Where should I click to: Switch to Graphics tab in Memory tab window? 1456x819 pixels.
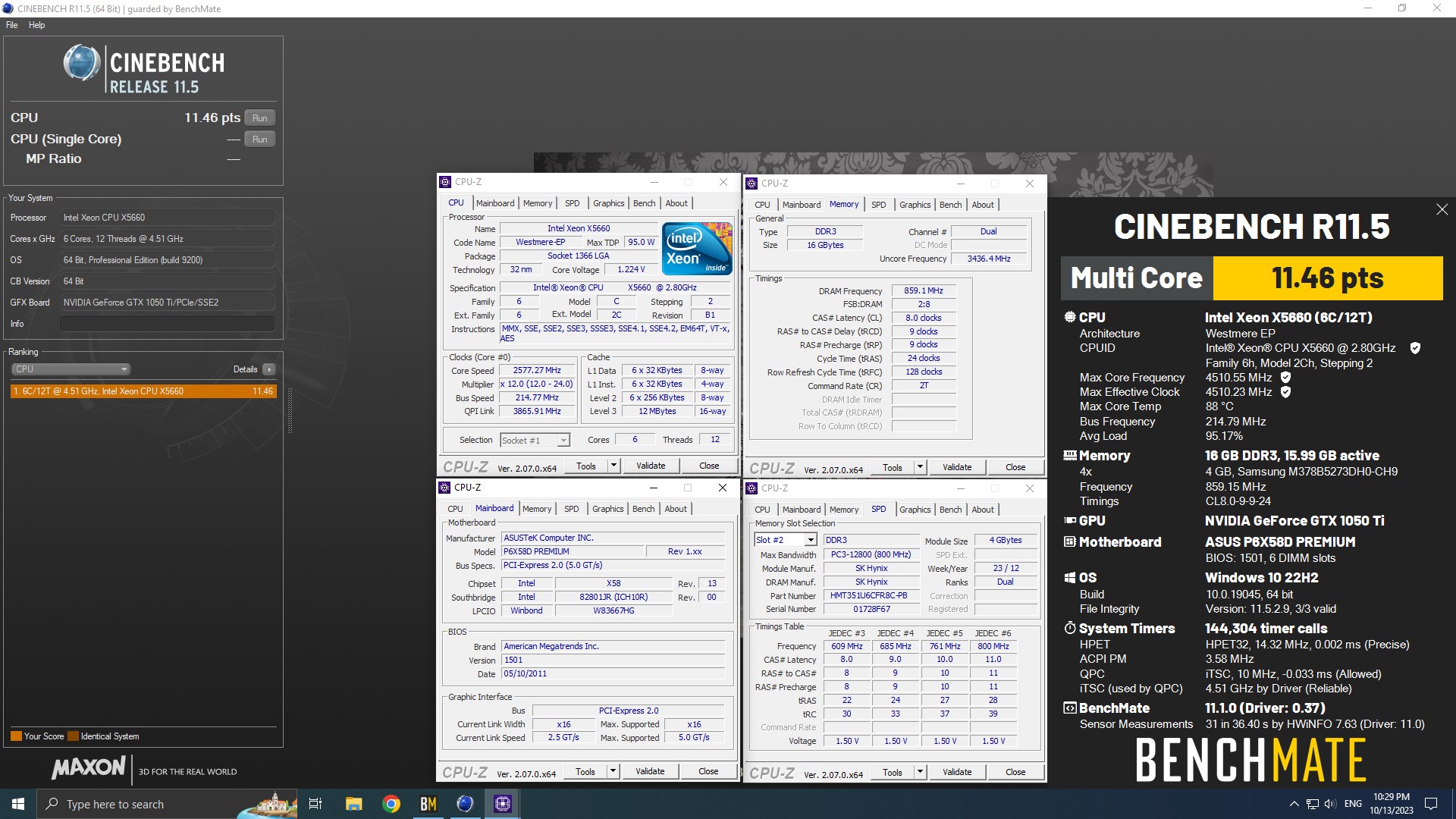(x=915, y=205)
